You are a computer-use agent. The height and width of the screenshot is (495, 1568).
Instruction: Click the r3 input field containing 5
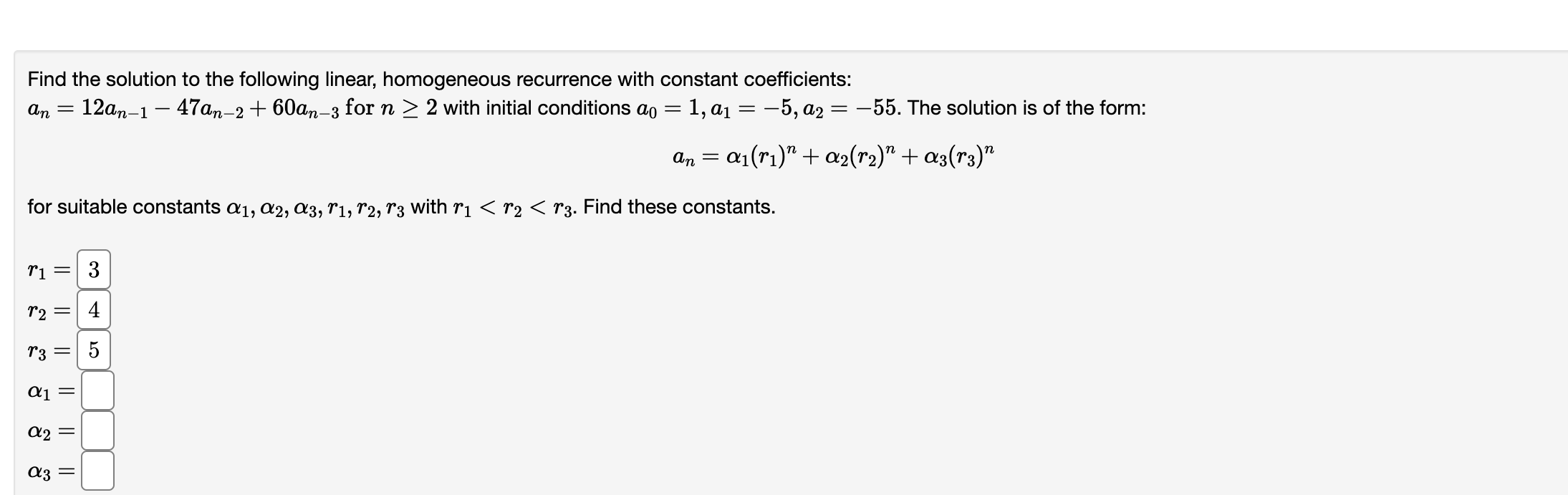coord(95,350)
